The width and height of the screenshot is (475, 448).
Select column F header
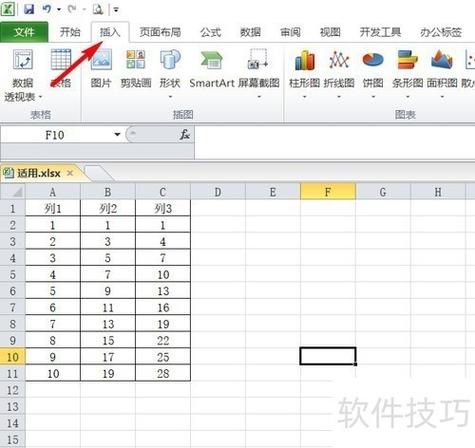pos(328,192)
